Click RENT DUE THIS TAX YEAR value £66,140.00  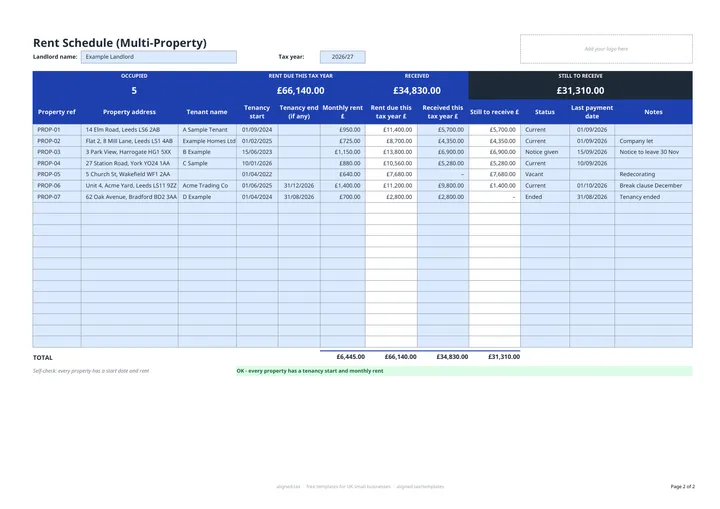point(300,91)
